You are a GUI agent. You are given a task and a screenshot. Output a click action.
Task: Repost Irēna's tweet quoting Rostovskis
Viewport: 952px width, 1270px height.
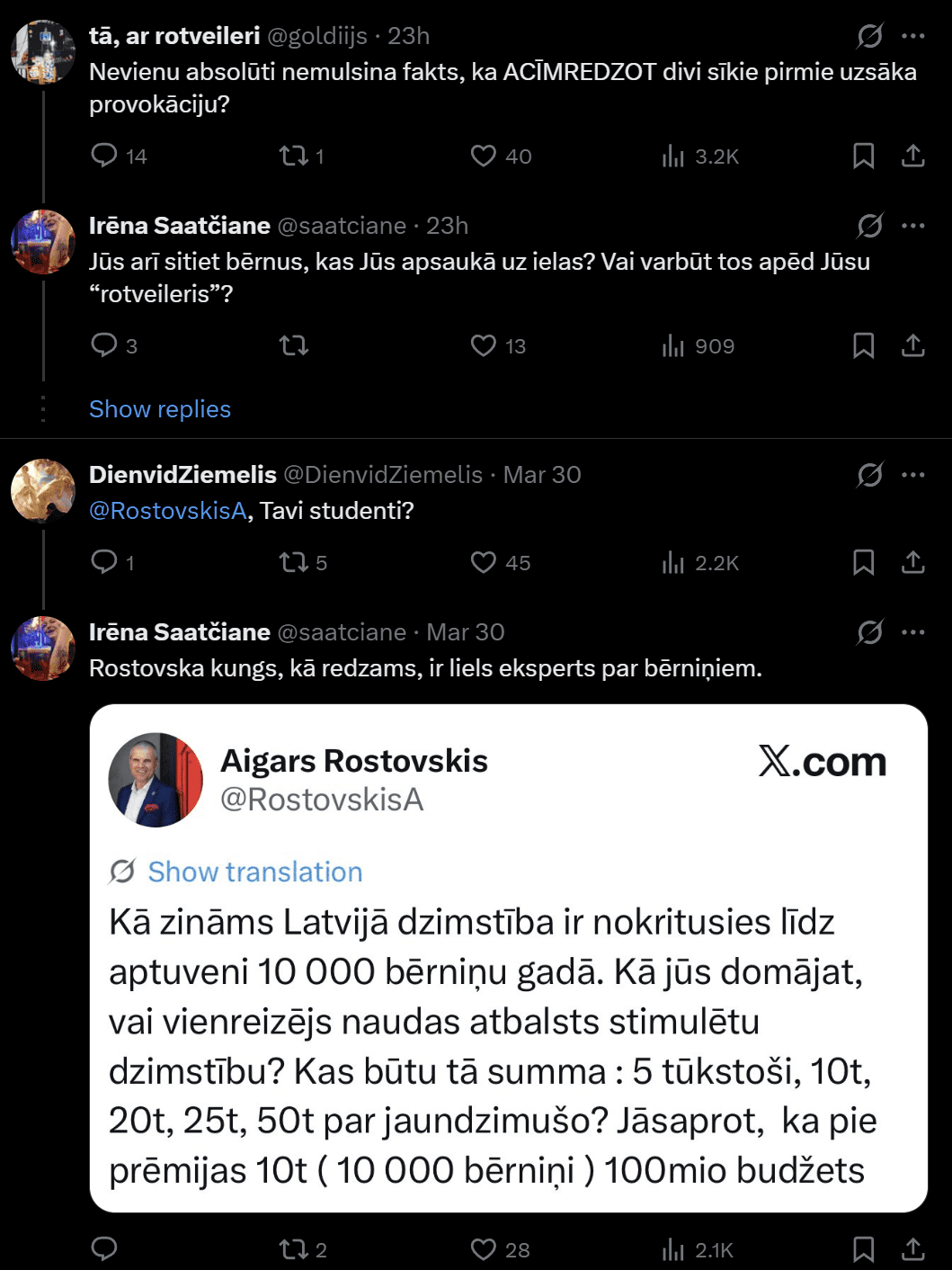(x=294, y=1248)
